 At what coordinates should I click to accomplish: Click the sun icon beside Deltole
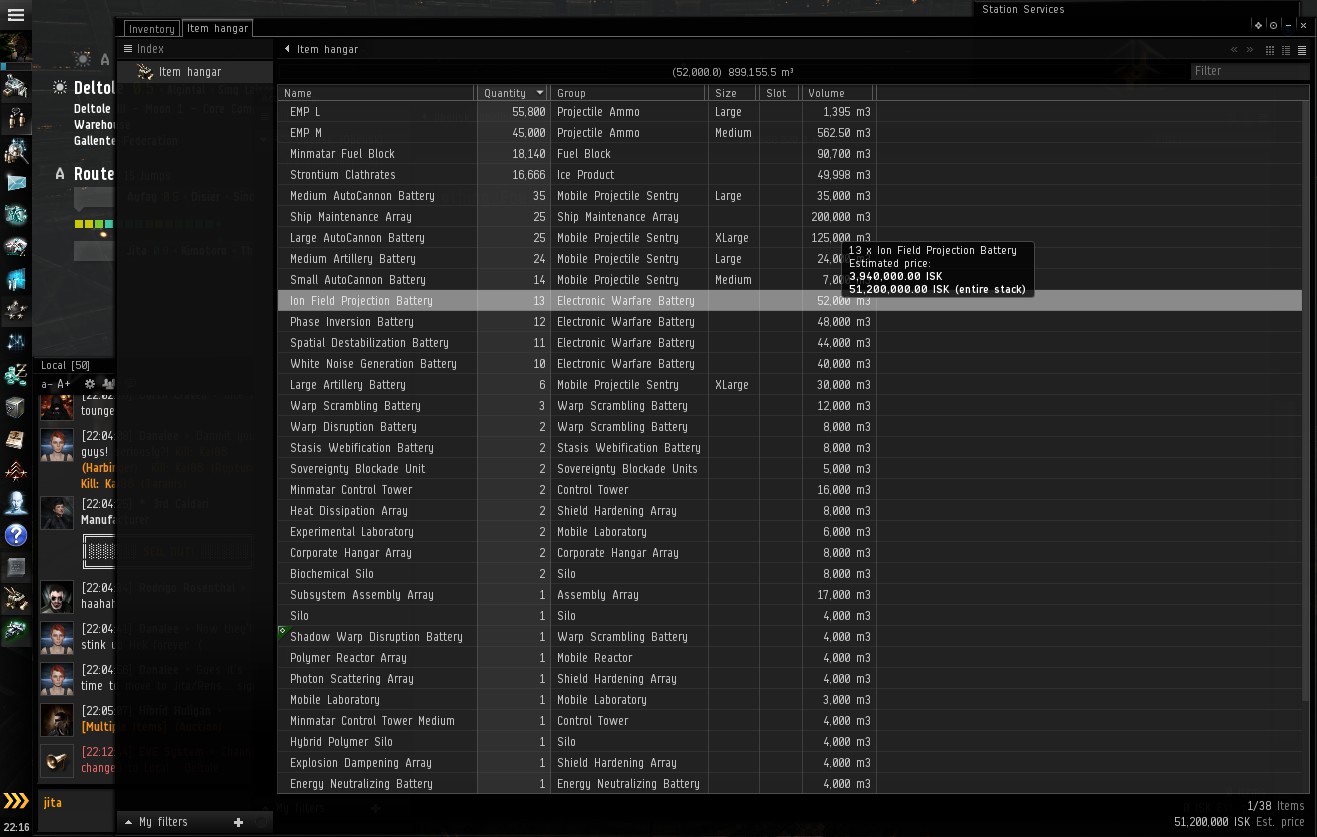(x=61, y=88)
